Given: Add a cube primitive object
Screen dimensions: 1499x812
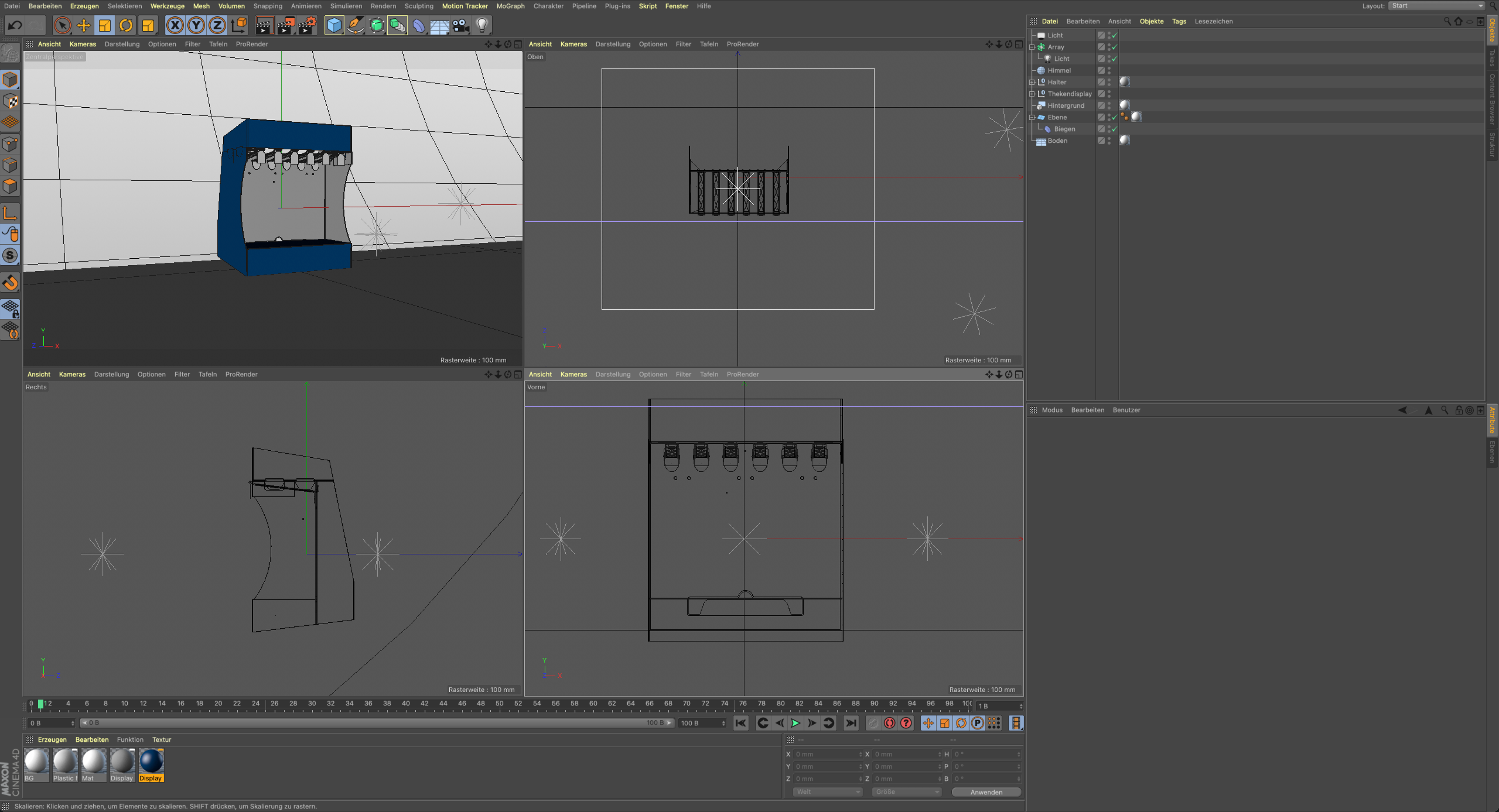Looking at the screenshot, I should (x=334, y=25).
